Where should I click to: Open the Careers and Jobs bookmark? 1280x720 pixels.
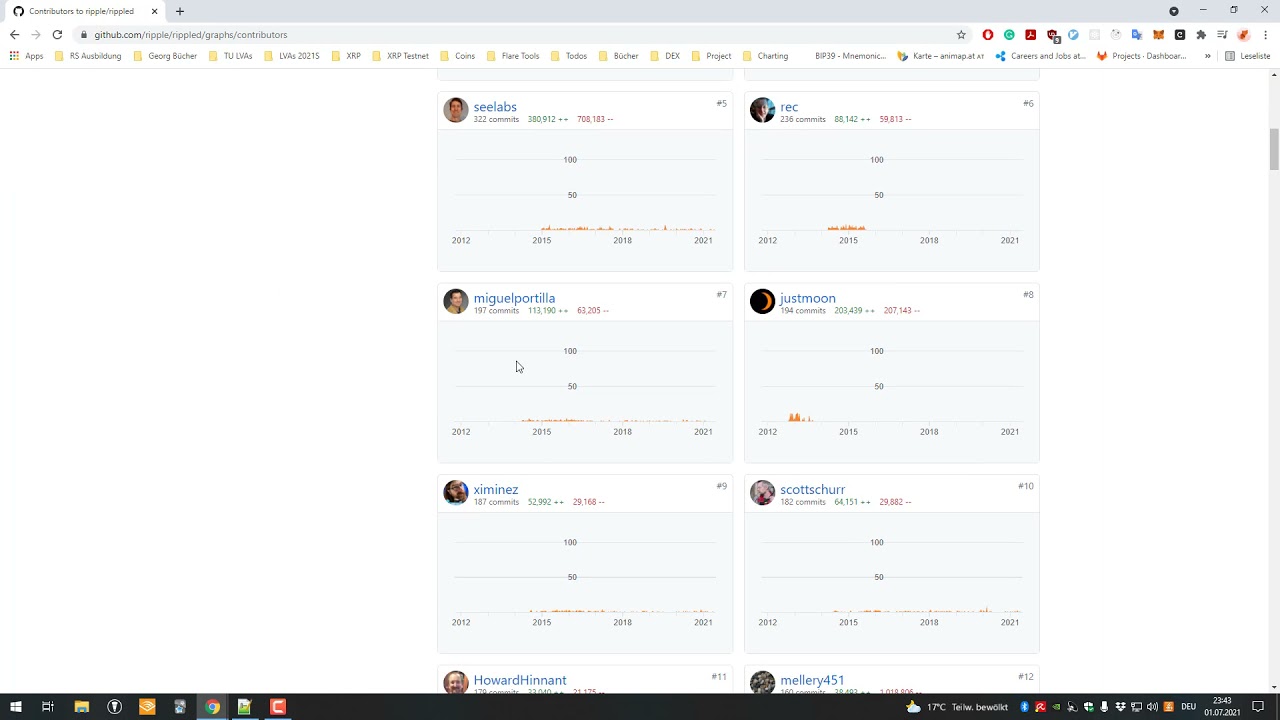click(x=1040, y=56)
